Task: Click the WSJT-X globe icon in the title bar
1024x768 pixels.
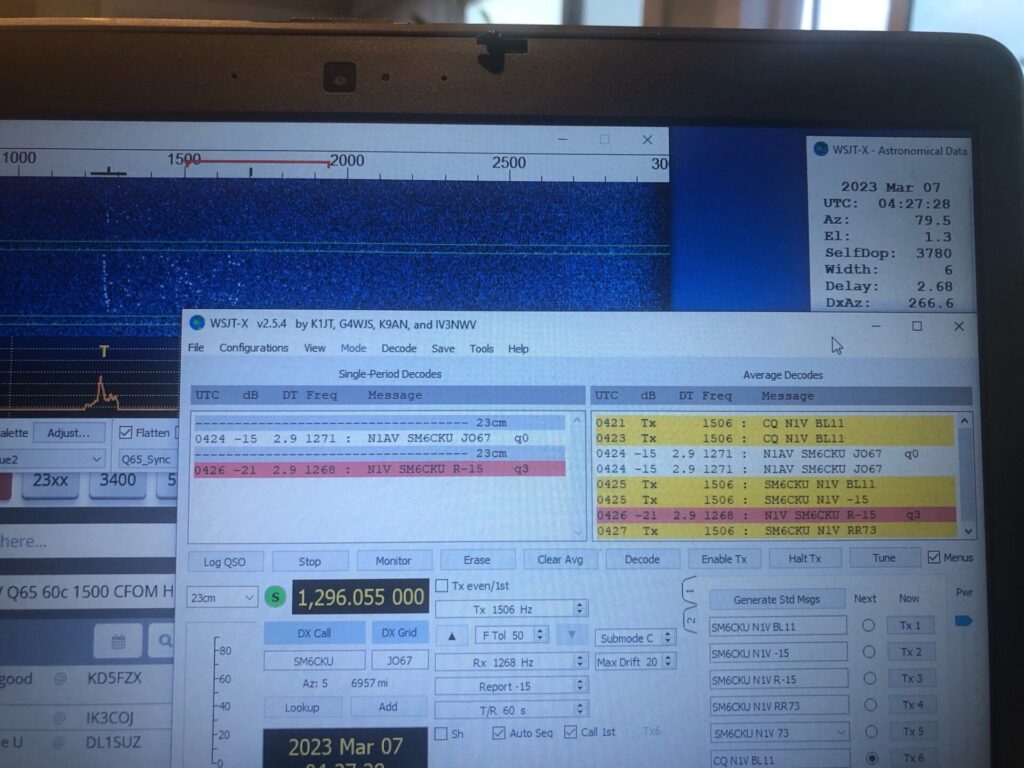Action: tap(197, 323)
